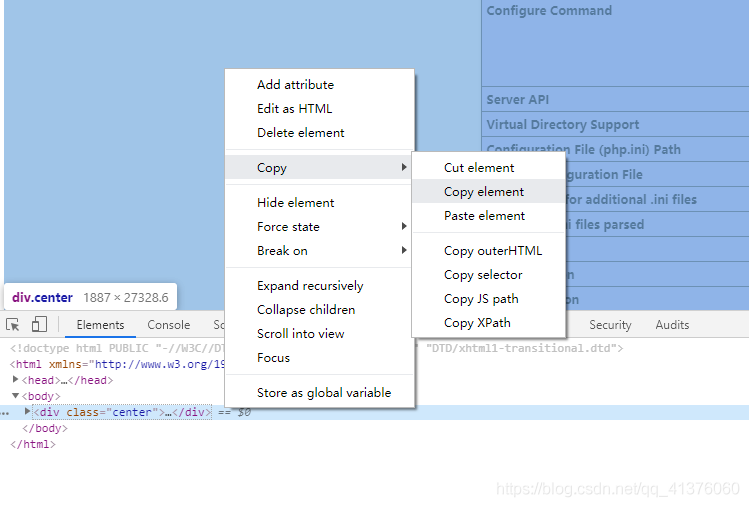Select the html xmlns tag line
Viewport: 749px width, 507px height.
117,364
